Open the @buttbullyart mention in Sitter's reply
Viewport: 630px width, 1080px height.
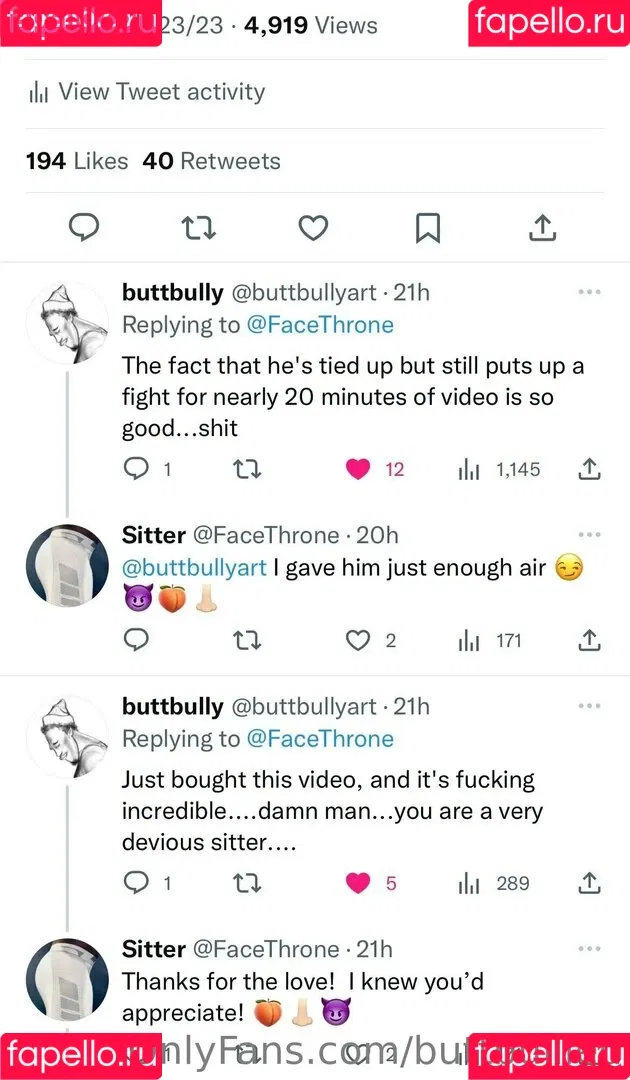click(x=194, y=568)
